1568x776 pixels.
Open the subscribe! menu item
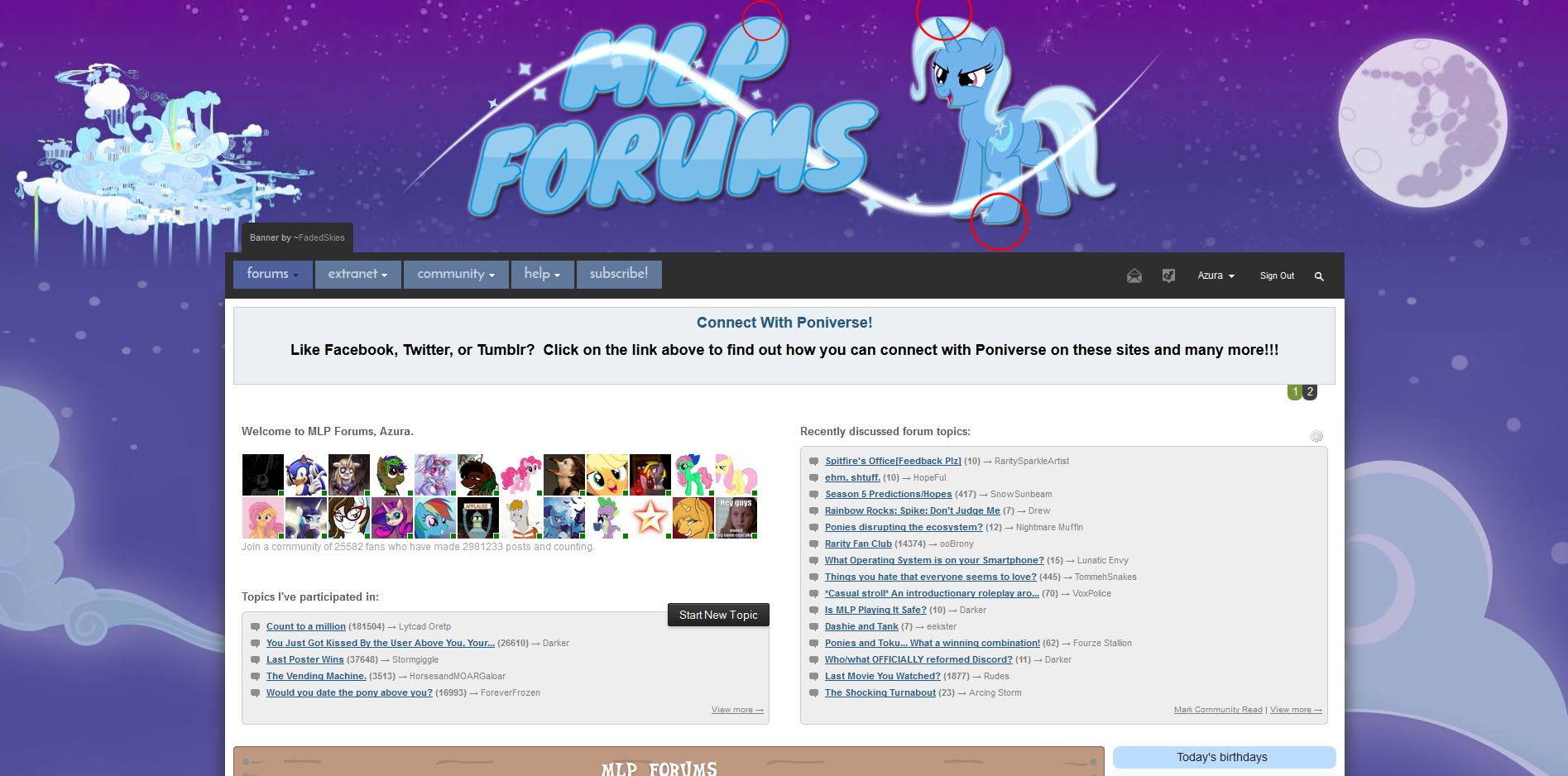tap(619, 274)
